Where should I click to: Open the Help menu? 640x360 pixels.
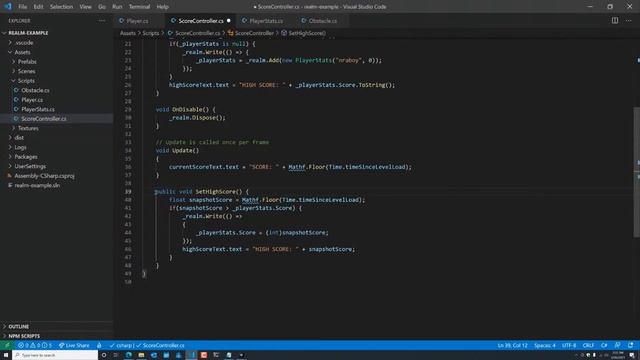point(162,7)
